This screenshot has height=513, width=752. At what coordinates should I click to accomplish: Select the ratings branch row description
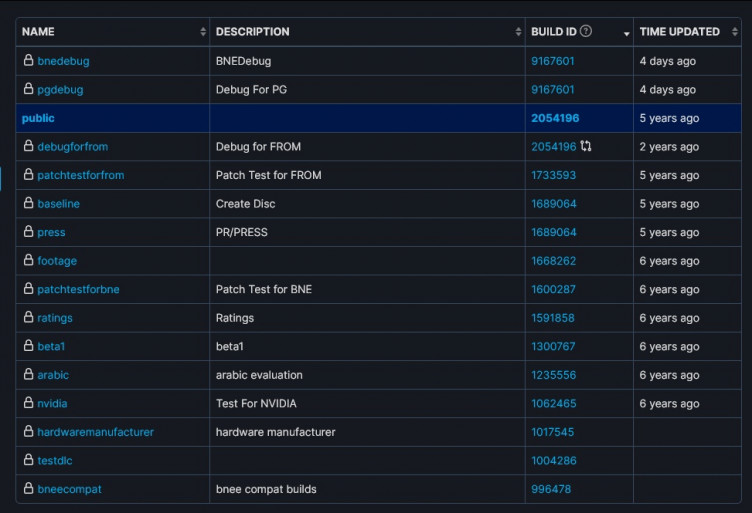pyautogui.click(x=235, y=318)
